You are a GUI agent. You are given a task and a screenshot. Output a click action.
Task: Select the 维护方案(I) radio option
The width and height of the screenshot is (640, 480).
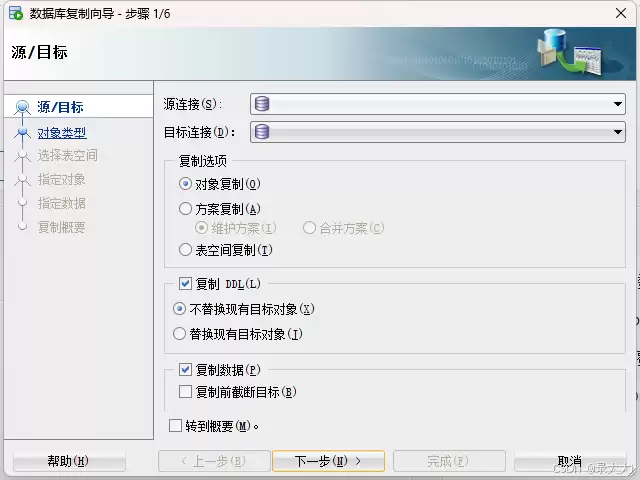(201, 228)
